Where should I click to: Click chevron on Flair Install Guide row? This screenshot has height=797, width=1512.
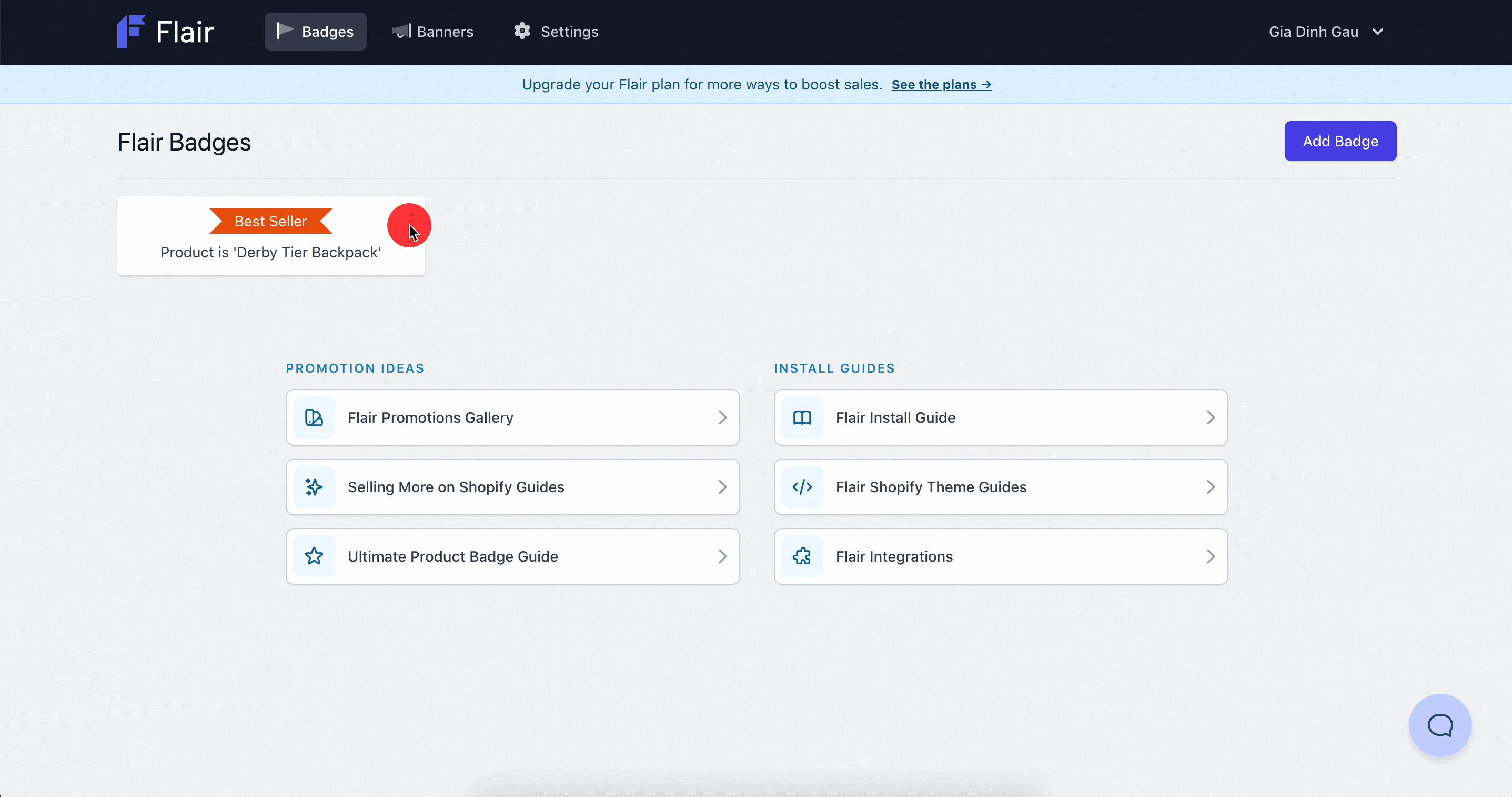(x=1211, y=417)
